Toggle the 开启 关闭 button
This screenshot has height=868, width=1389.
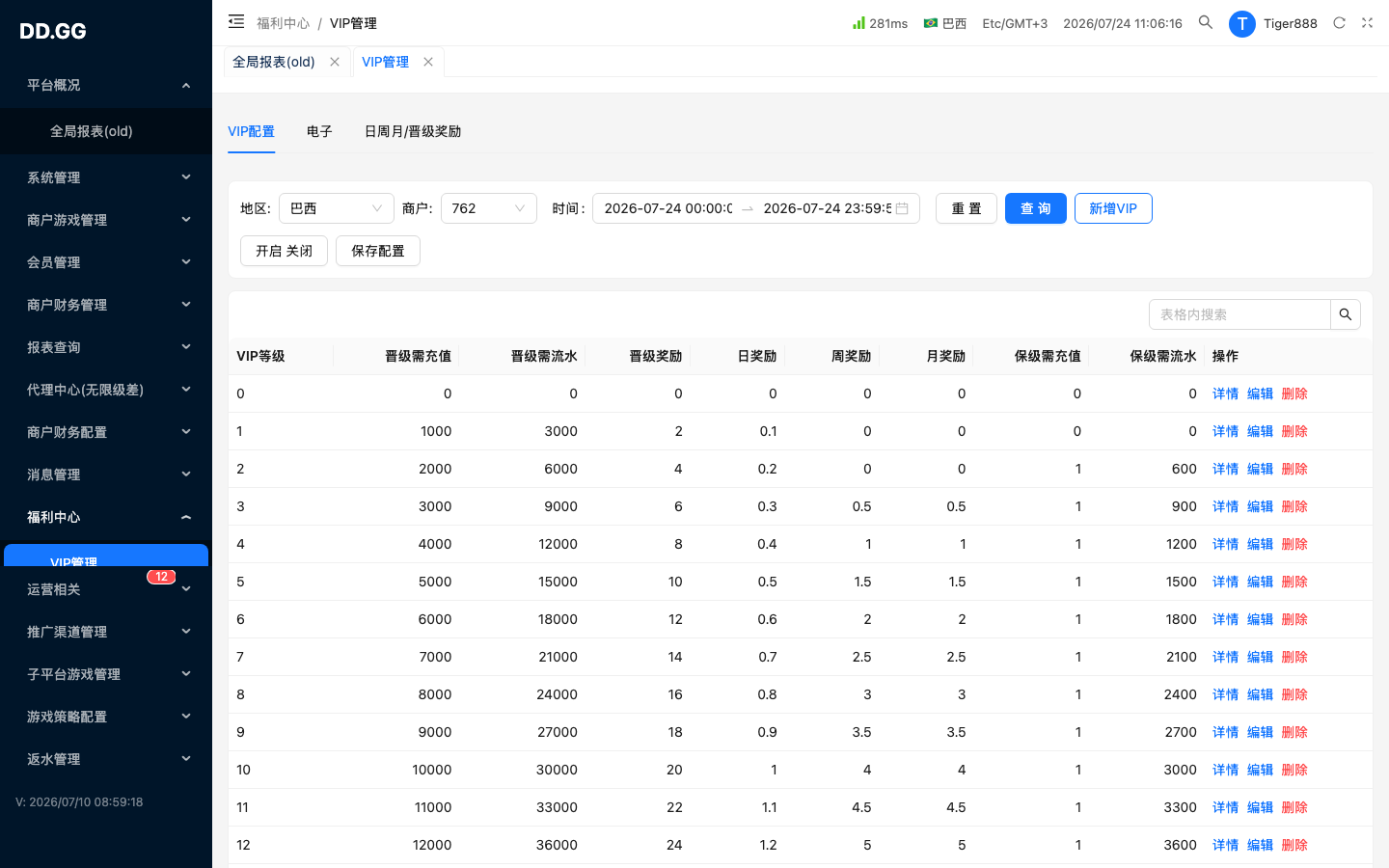click(284, 251)
